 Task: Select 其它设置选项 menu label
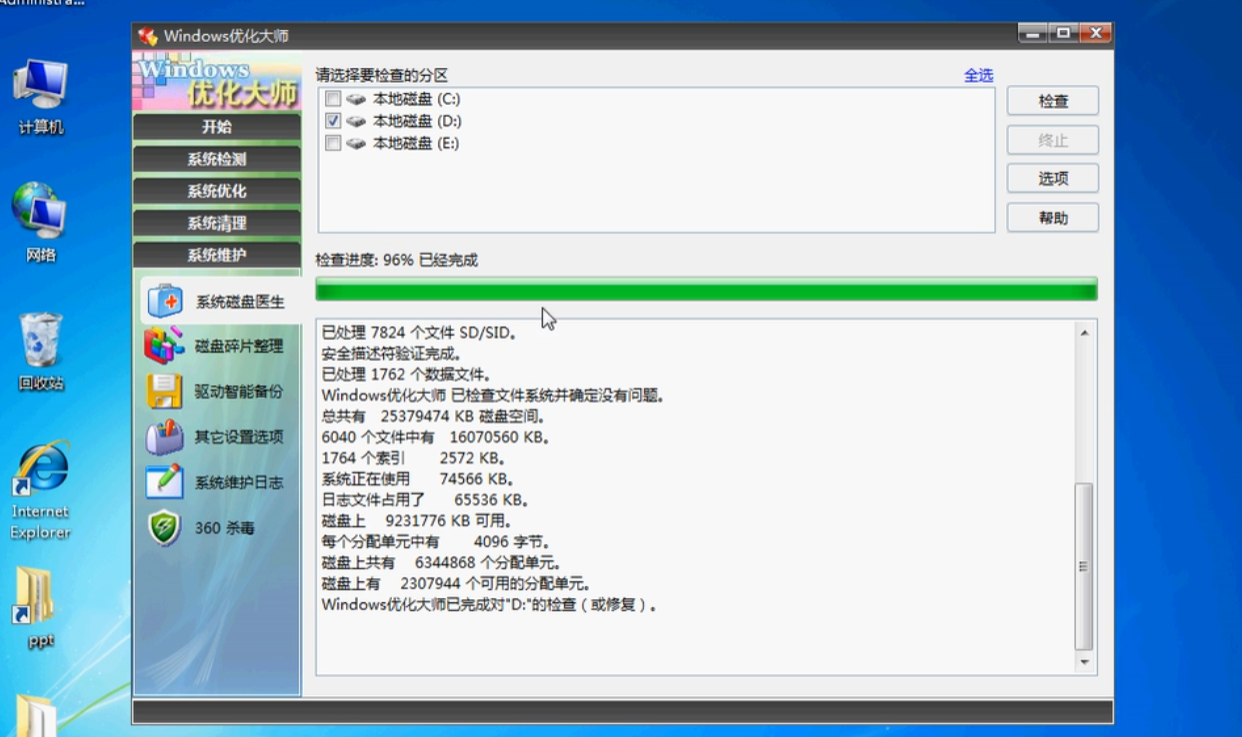(x=239, y=437)
